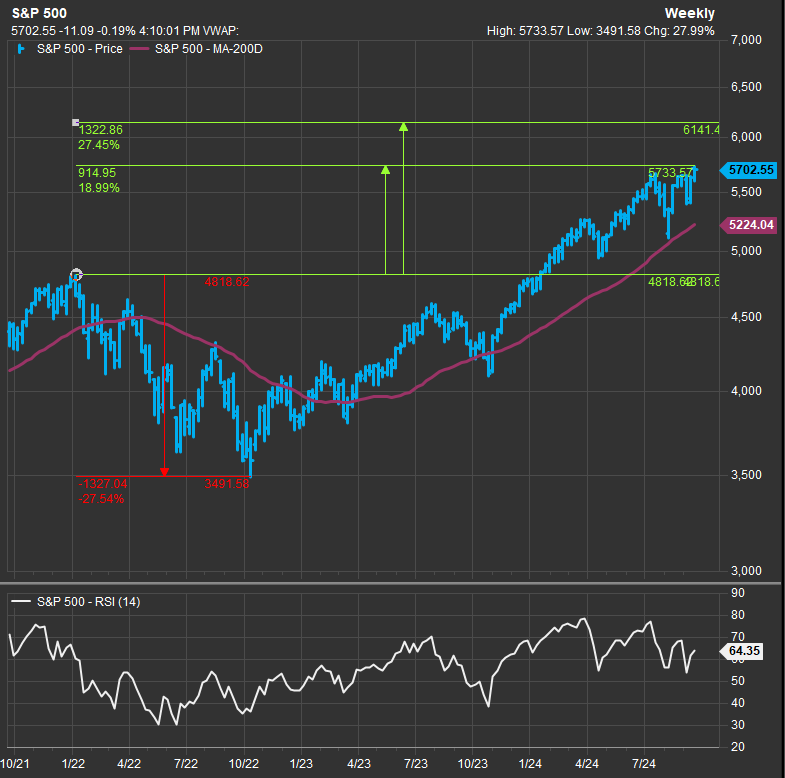Viewport: 785px width, 778px height.
Task: Click the purple 5224.04 moving average tag
Action: point(750,225)
